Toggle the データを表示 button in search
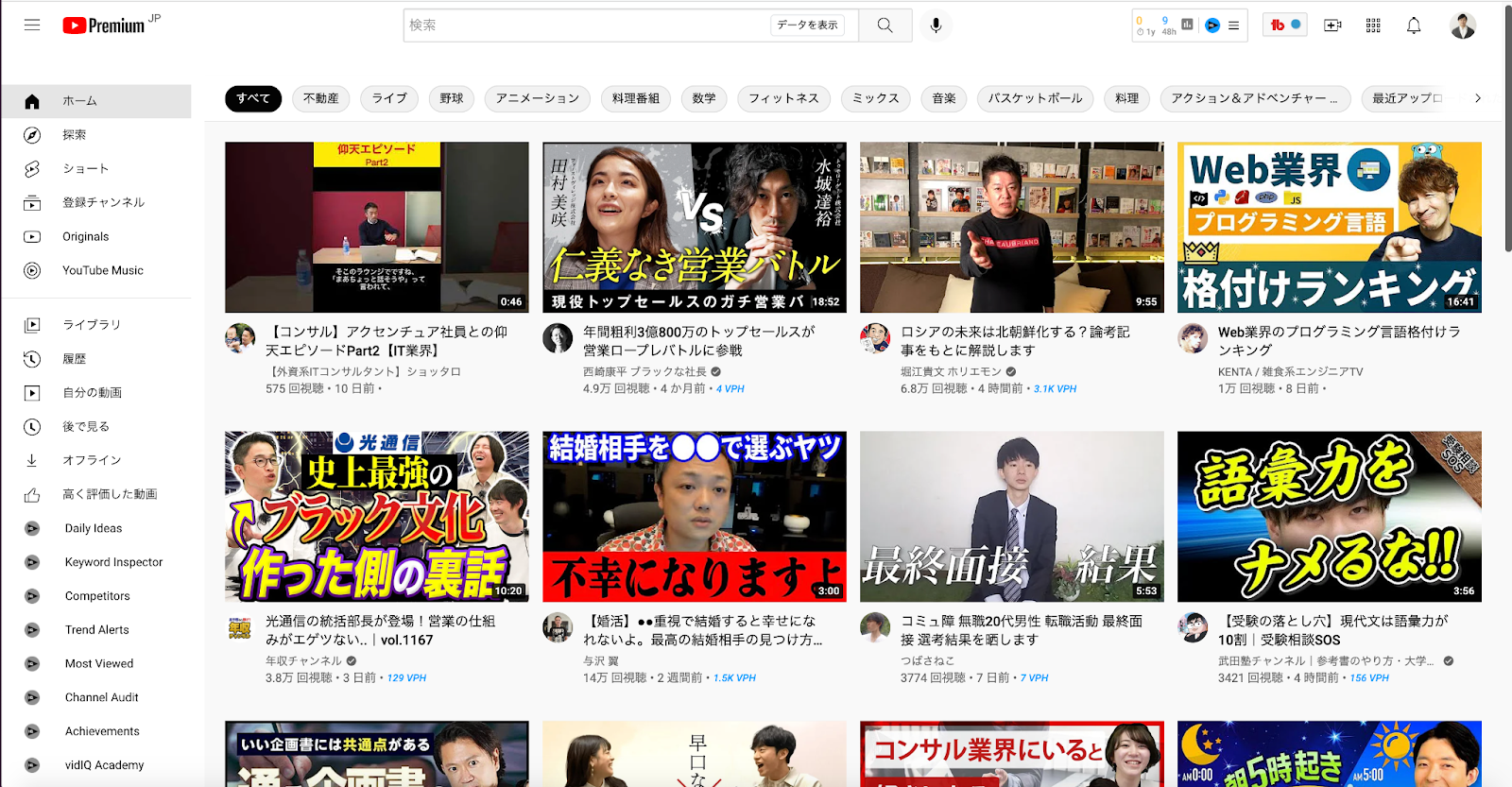This screenshot has height=787, width=1512. pos(807,26)
